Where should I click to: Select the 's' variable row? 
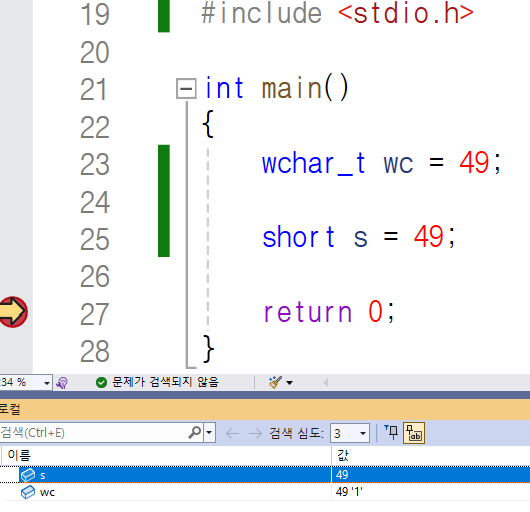coord(265,475)
